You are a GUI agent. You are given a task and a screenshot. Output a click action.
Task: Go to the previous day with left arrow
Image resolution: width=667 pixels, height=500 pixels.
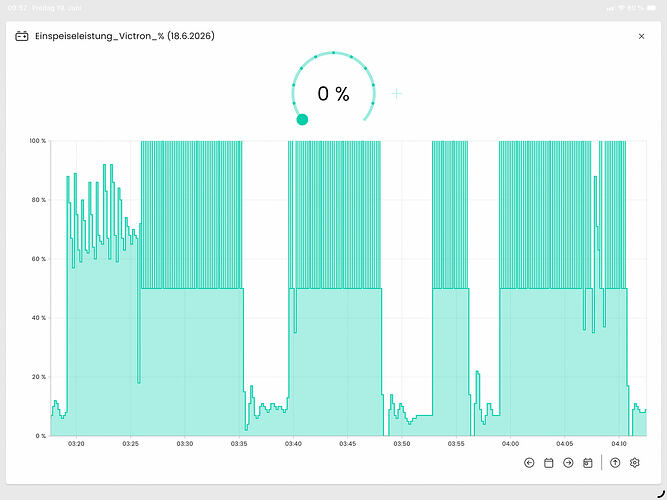click(529, 463)
